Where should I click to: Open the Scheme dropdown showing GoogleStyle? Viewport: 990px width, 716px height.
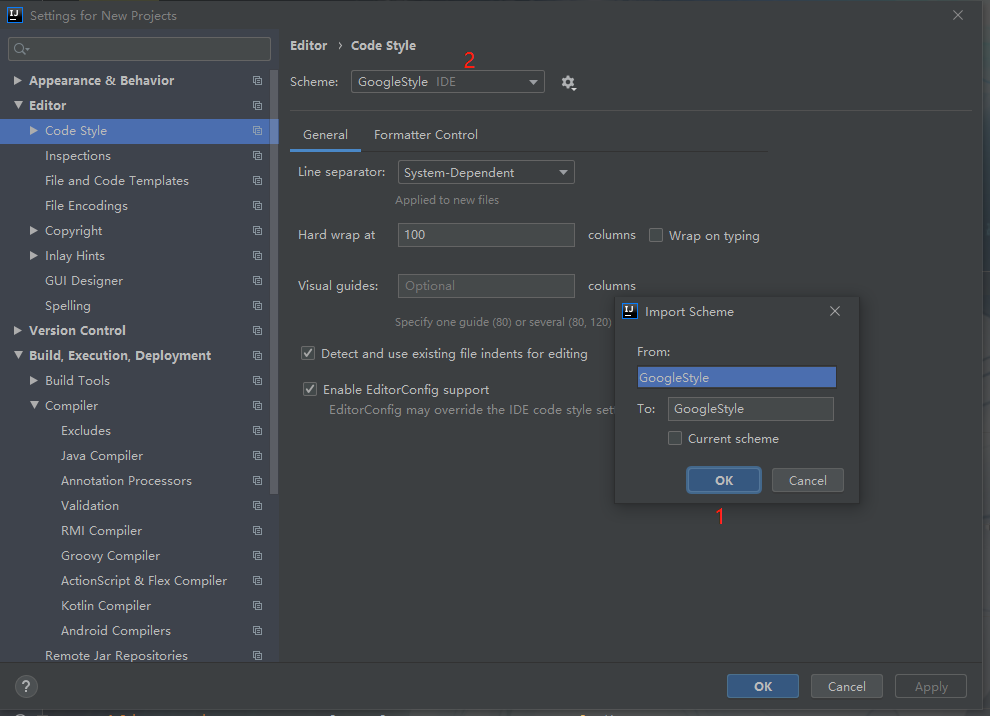[x=448, y=81]
